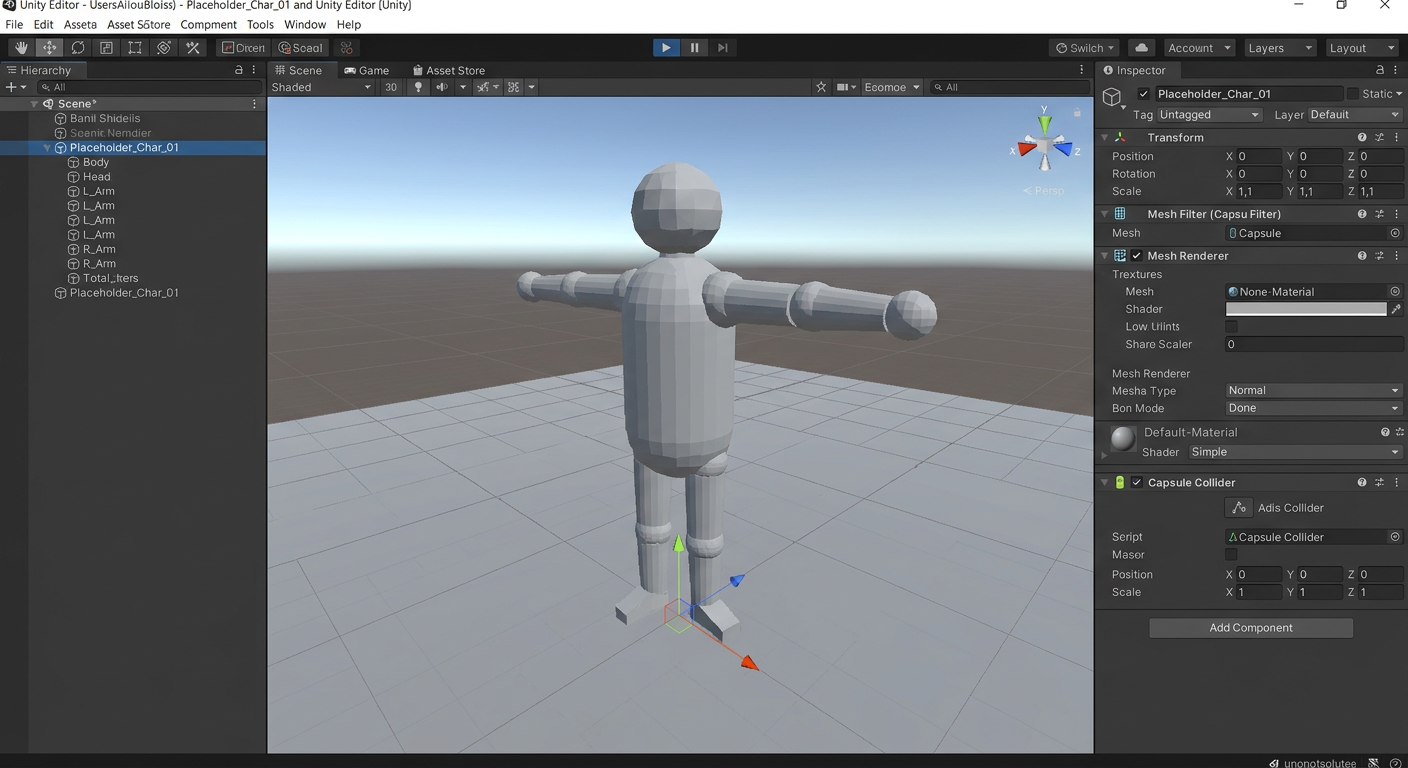Toggle the Mesh Renderer enabled checkbox
Image resolution: width=1408 pixels, height=768 pixels.
[x=1137, y=256]
